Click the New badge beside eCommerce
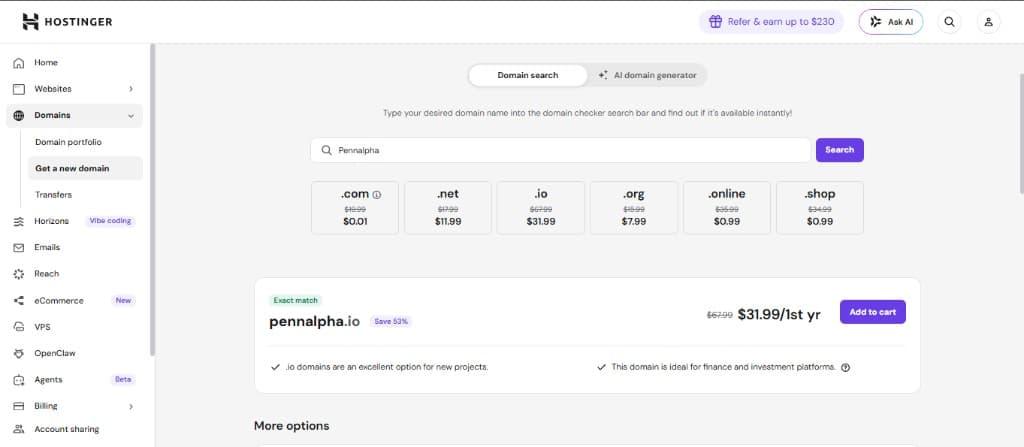 pos(123,301)
